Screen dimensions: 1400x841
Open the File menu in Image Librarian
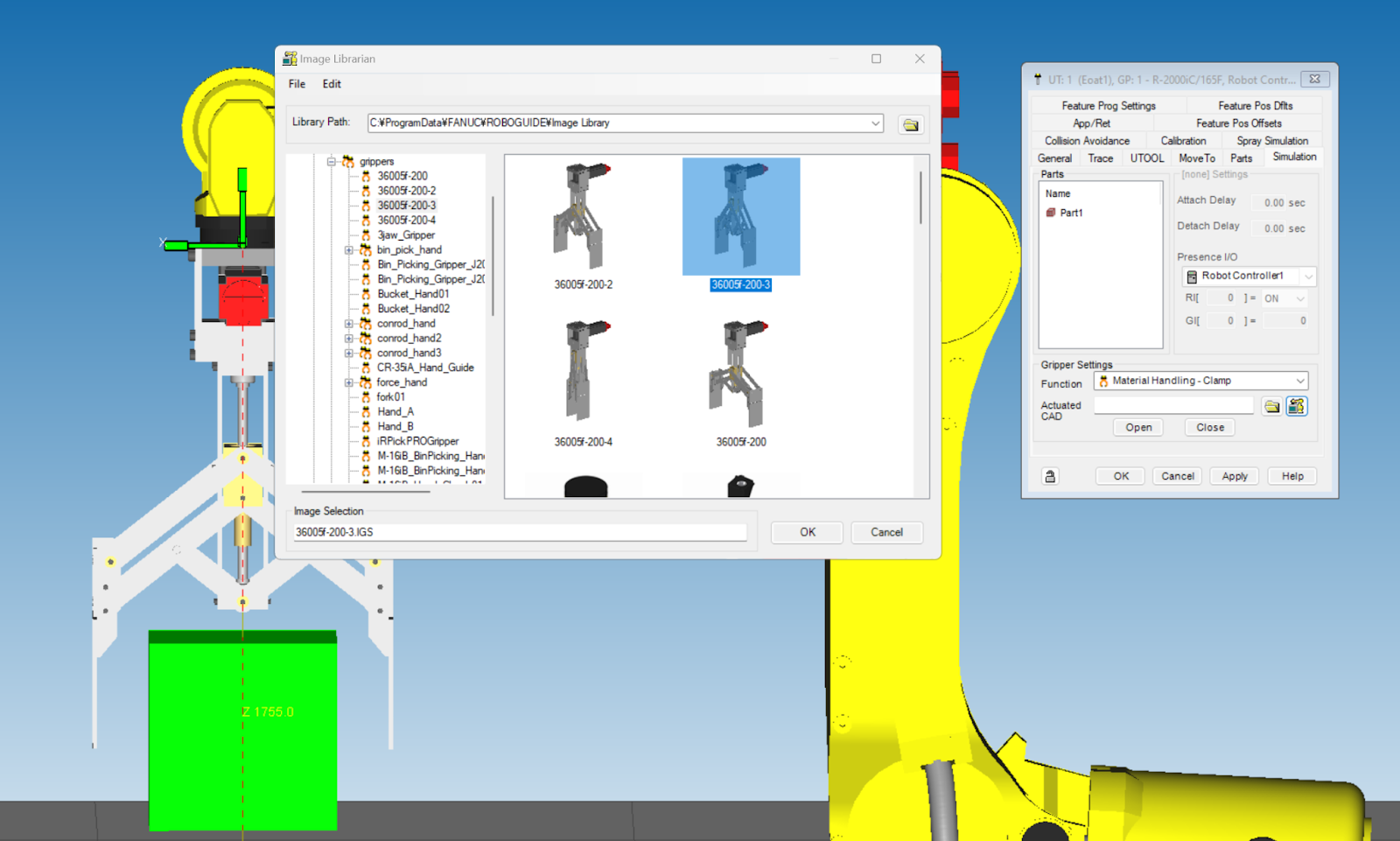(297, 84)
